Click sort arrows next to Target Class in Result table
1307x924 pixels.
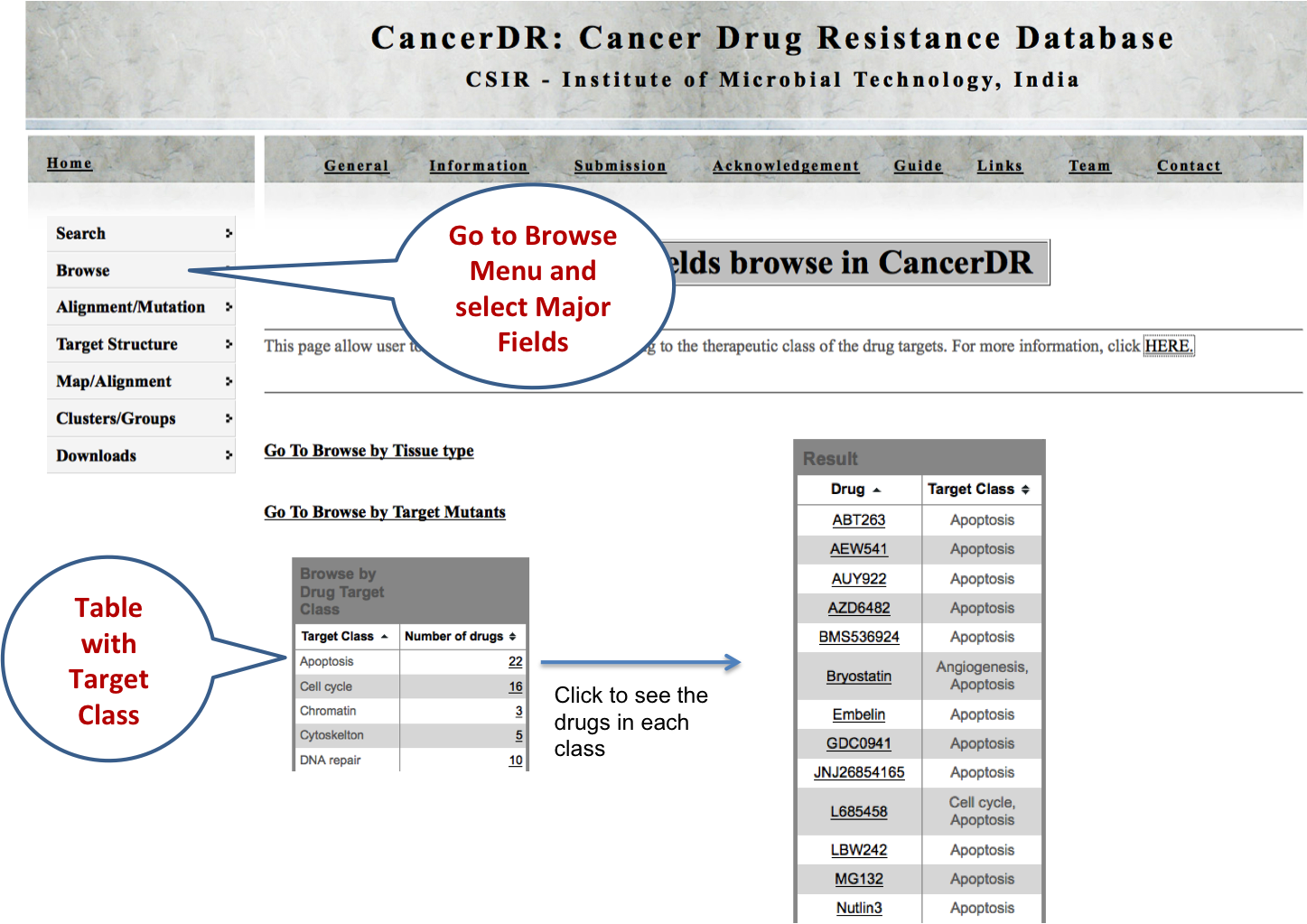(x=1025, y=490)
